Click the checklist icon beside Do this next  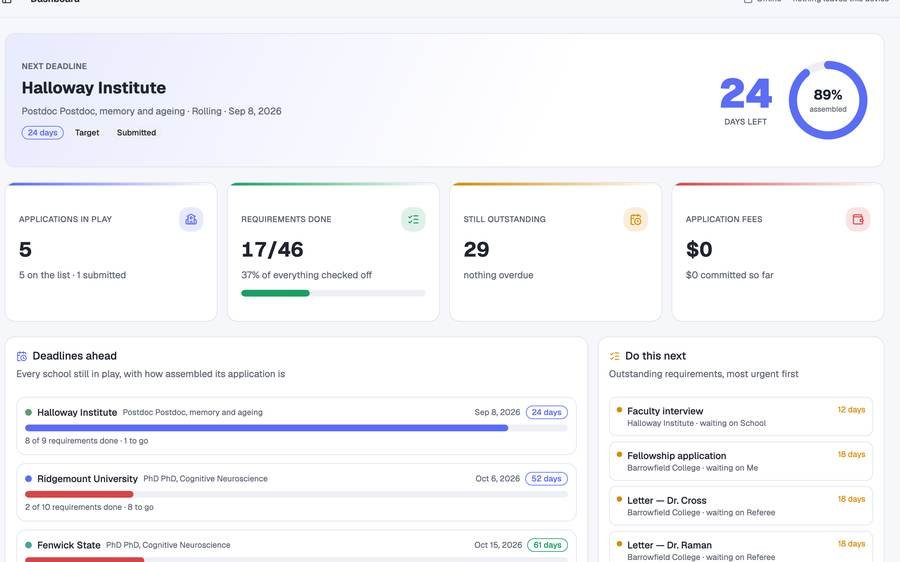click(x=615, y=356)
